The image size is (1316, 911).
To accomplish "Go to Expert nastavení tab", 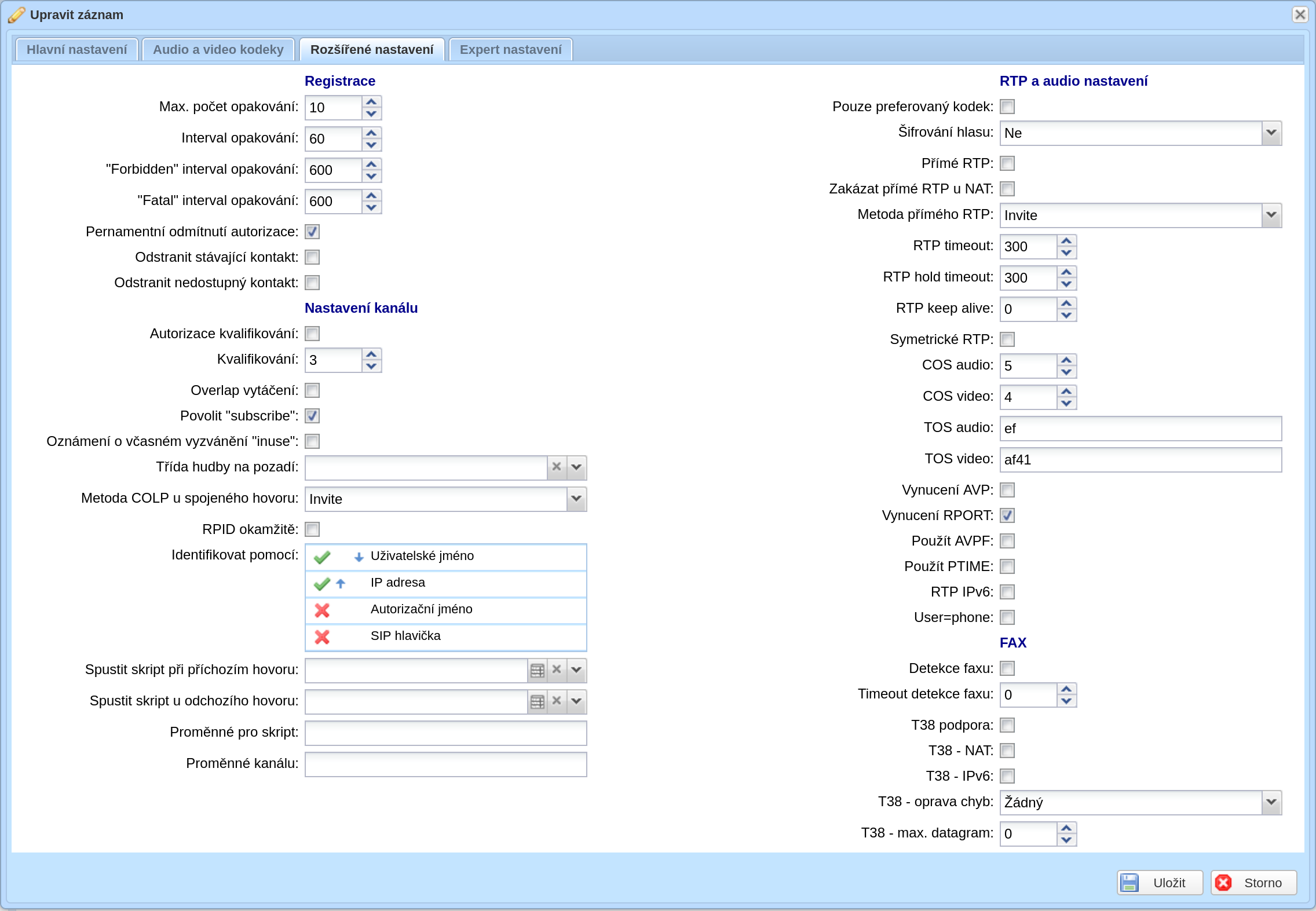I will coord(510,50).
